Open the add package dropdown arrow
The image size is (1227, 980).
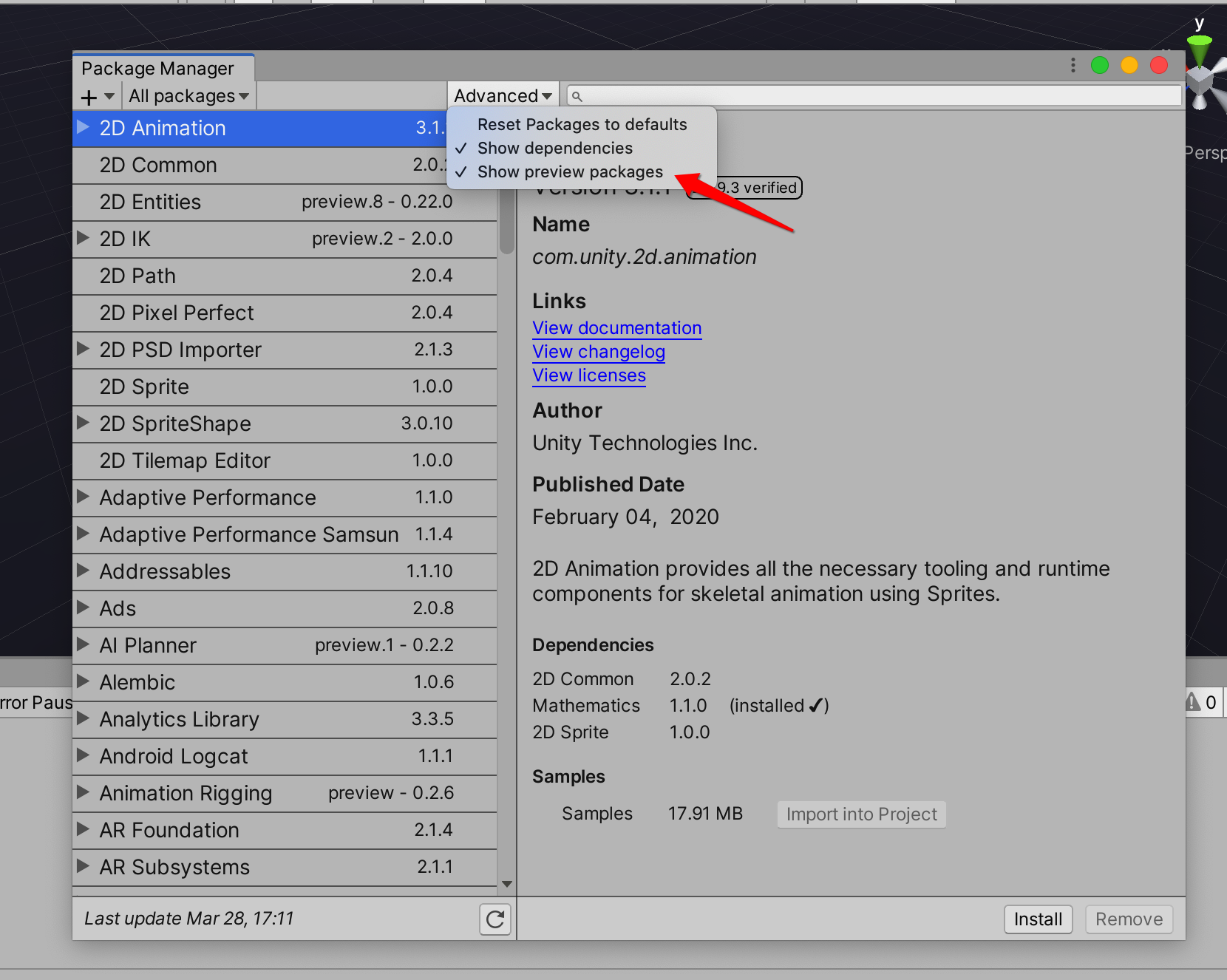[x=109, y=97]
